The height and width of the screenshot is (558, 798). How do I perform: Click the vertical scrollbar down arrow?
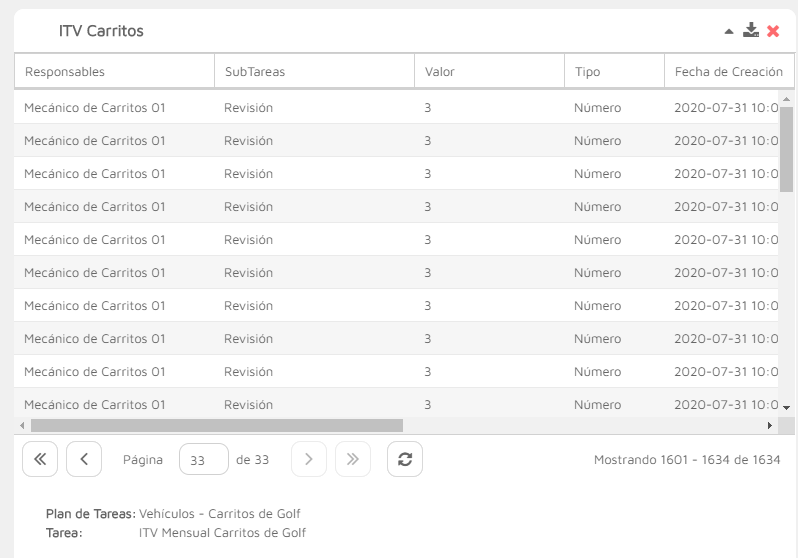[786, 408]
